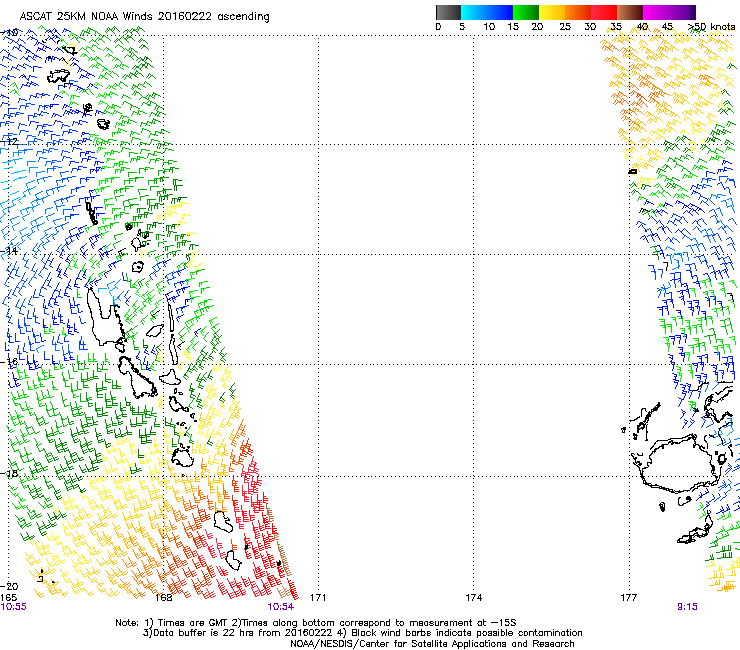Screen dimensions: 740x650
Task: Click the red 30-35 knots legend segment
Action: [x=604, y=12]
